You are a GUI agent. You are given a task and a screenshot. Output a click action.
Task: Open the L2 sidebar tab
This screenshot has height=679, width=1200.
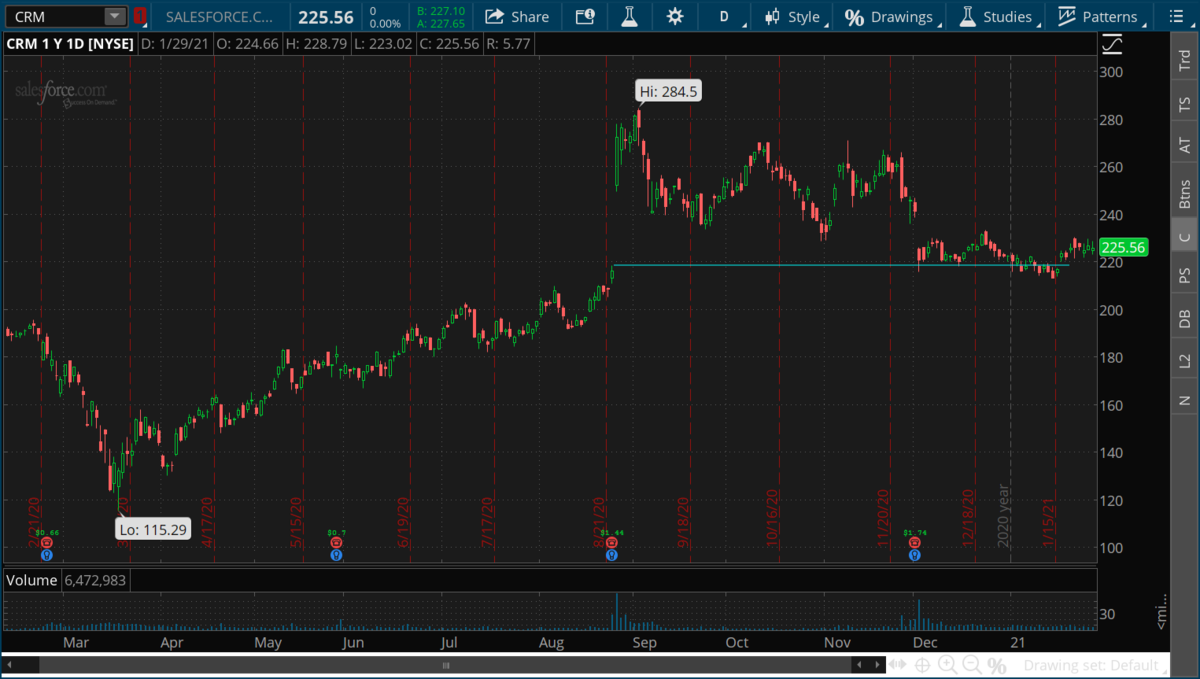tap(1185, 360)
